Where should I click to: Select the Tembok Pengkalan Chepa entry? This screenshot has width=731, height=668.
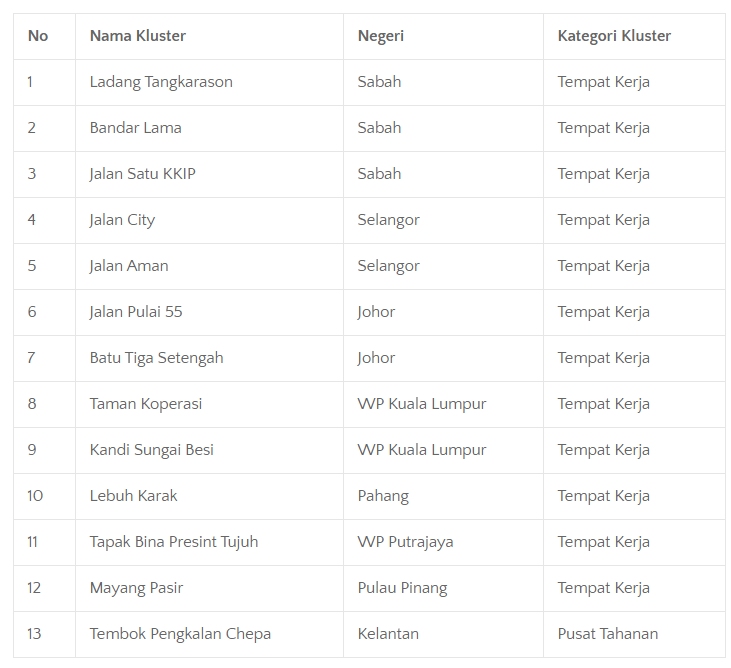180,634
